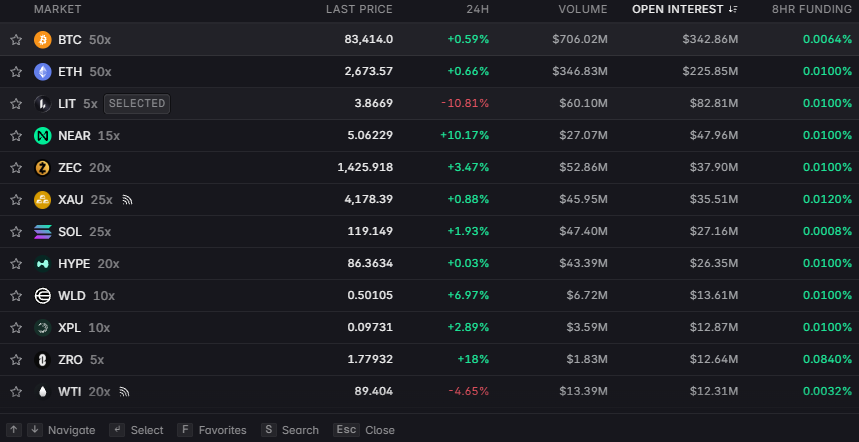
Task: Select the BTC market name
Action: coord(70,39)
